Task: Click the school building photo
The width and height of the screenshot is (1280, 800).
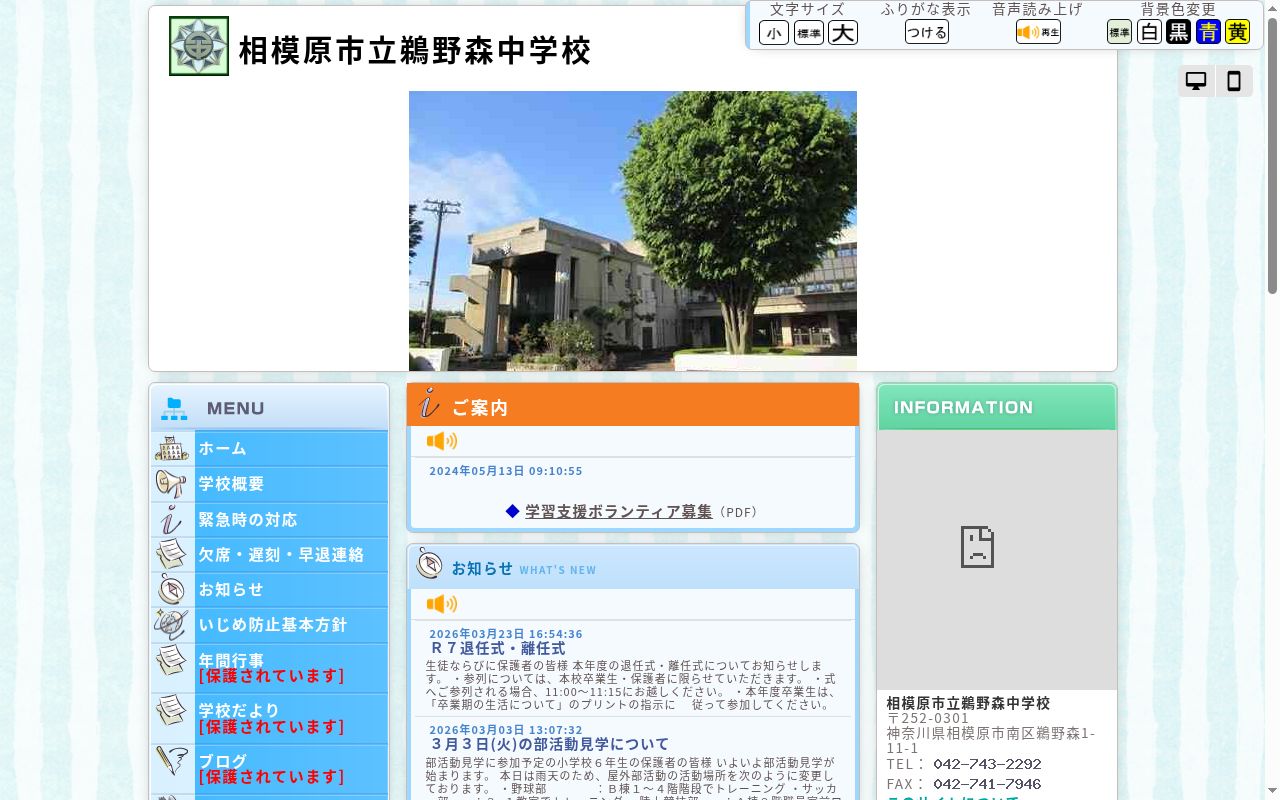Action: point(633,231)
